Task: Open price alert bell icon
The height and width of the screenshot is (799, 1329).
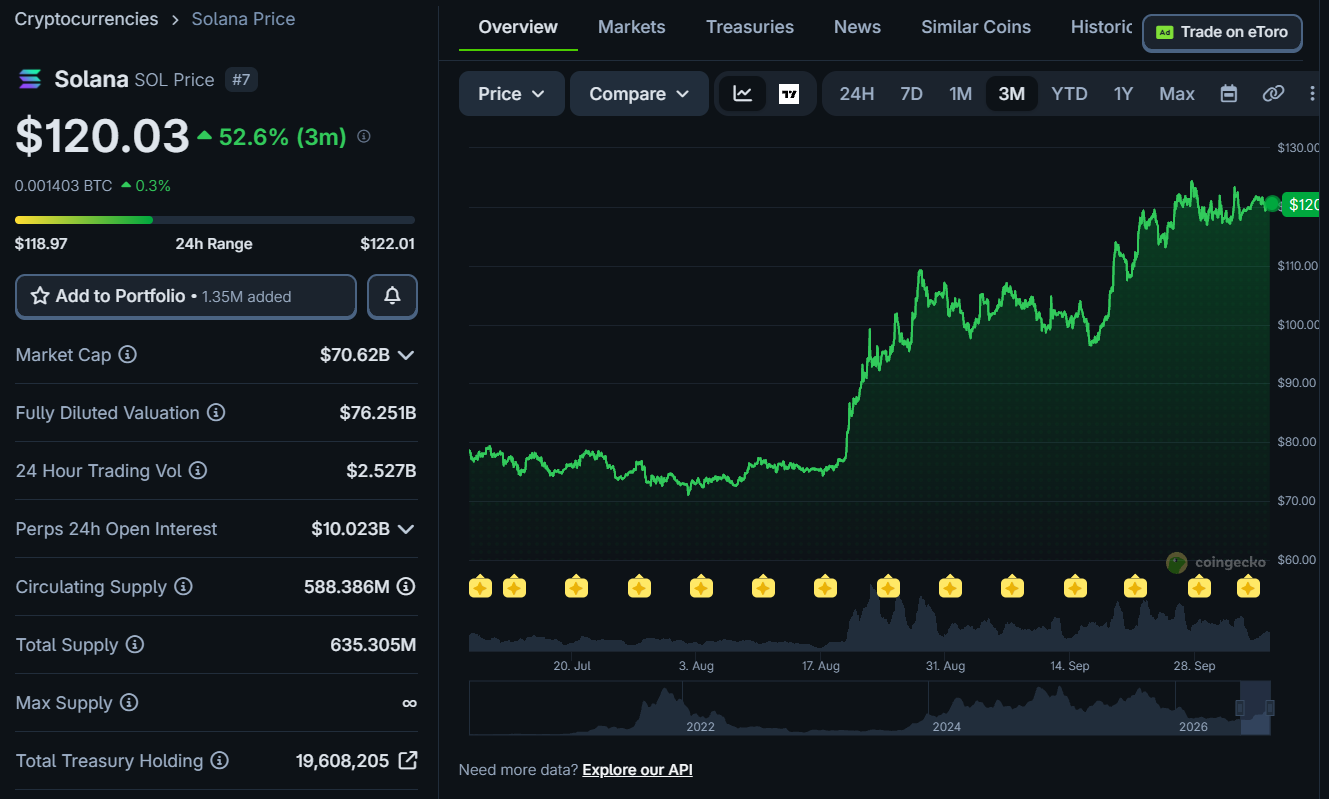Action: pyautogui.click(x=392, y=296)
